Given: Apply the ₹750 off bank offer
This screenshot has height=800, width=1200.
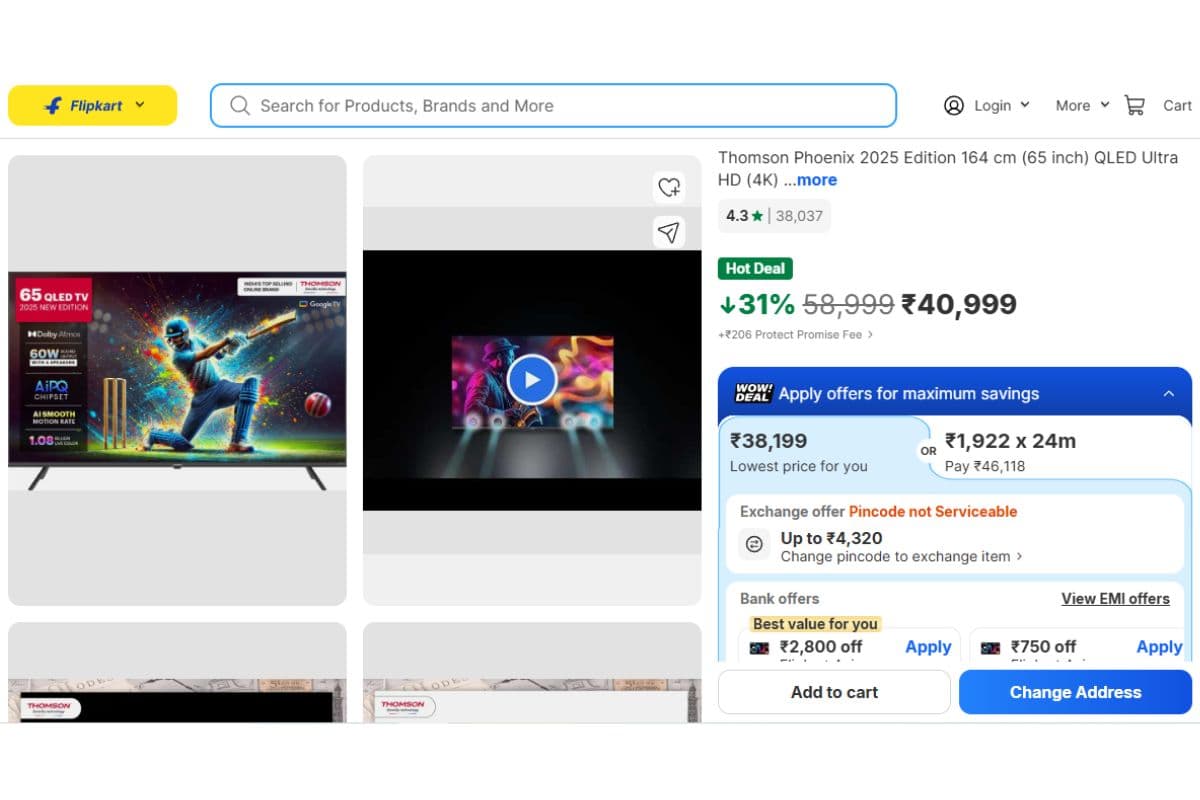Looking at the screenshot, I should [1158, 647].
